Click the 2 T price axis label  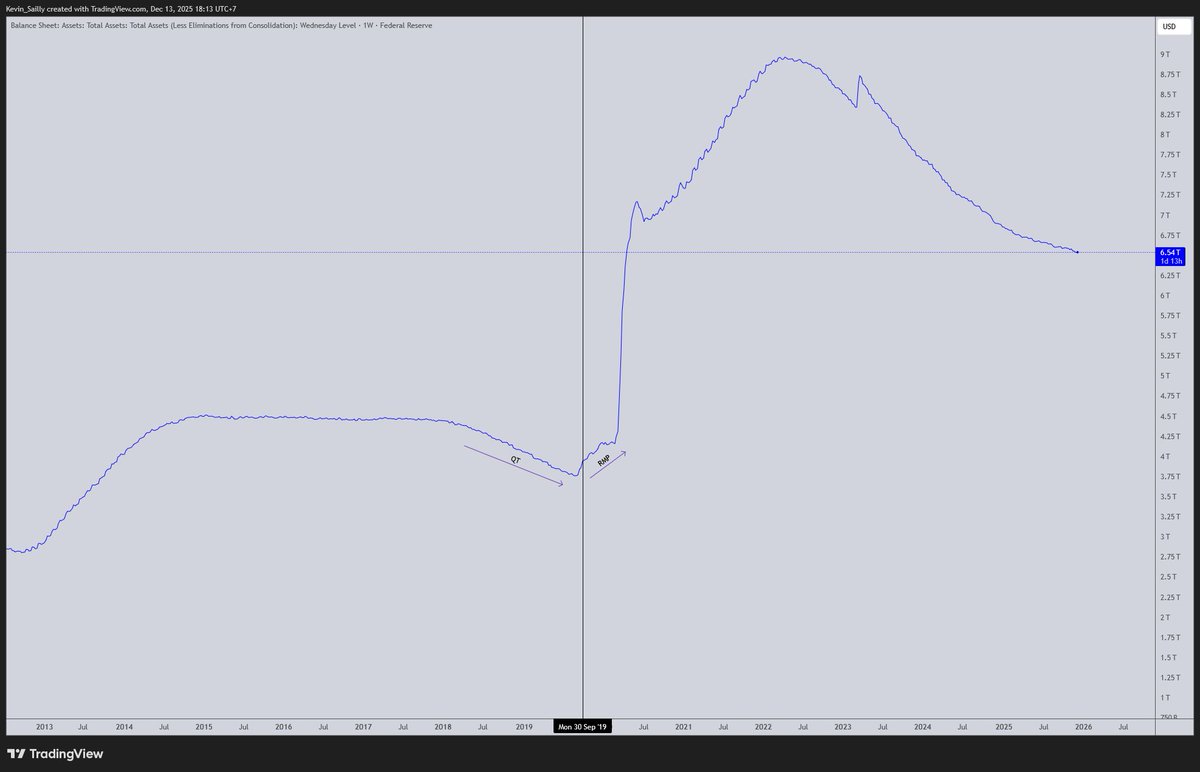click(1165, 618)
